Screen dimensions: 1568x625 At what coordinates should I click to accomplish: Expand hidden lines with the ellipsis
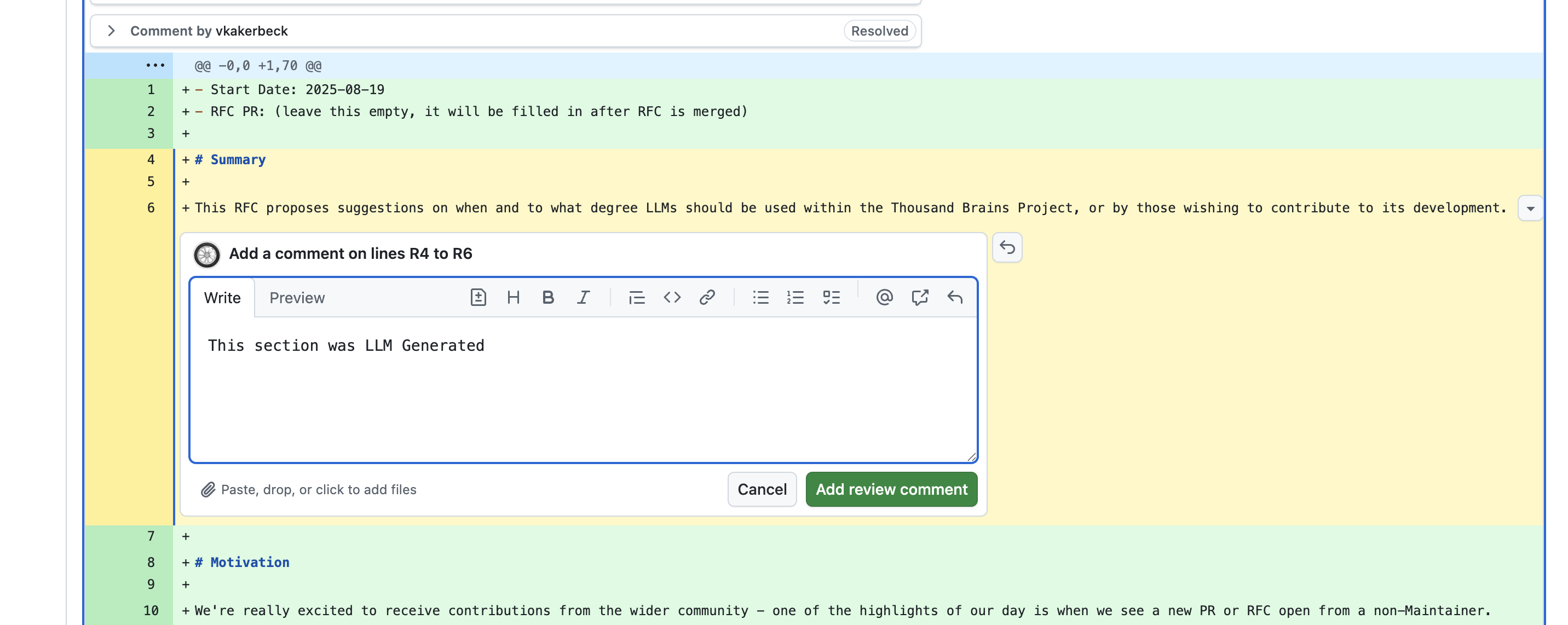tap(154, 65)
